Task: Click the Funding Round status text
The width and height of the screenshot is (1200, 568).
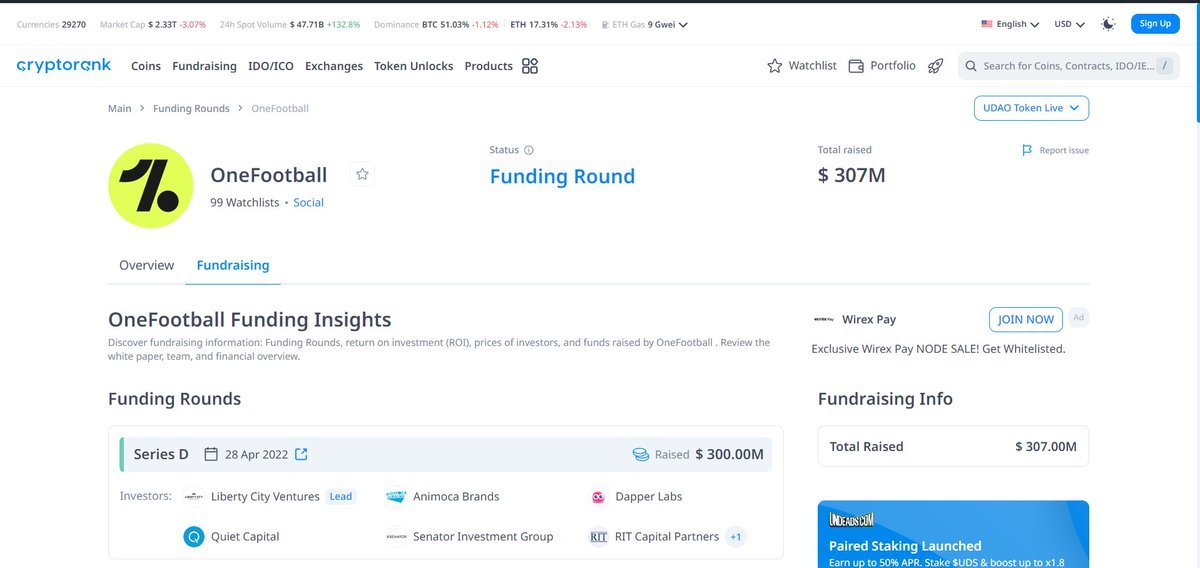Action: 562,177
